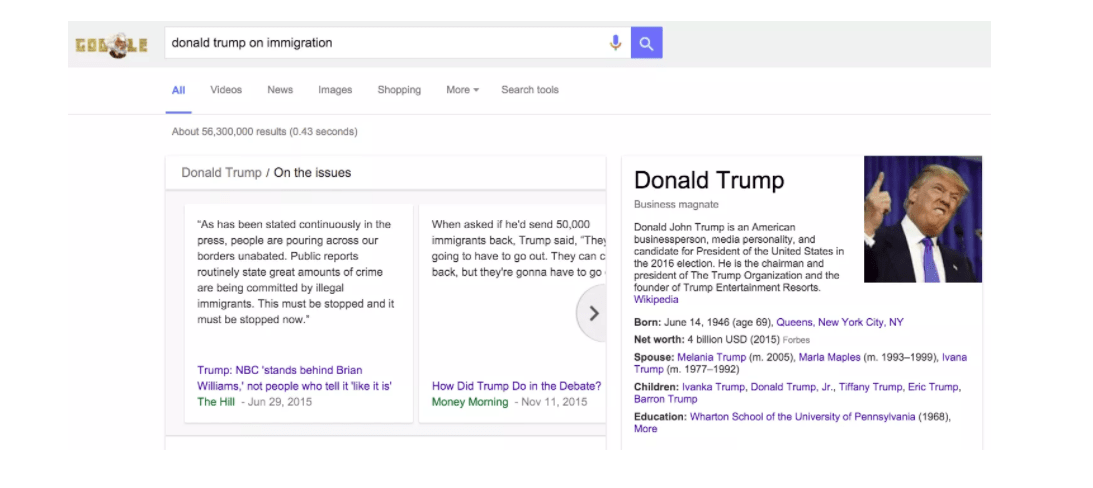1093x488 pixels.
Task: Click inside the search query field
Action: pos(385,43)
